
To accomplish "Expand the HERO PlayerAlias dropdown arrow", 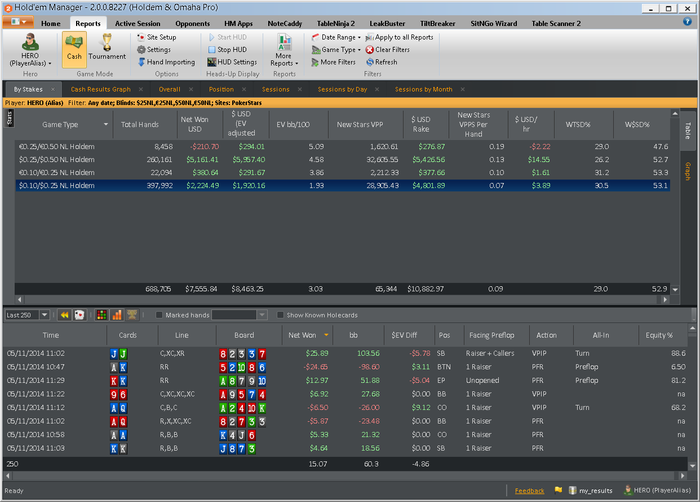I will coord(50,63).
